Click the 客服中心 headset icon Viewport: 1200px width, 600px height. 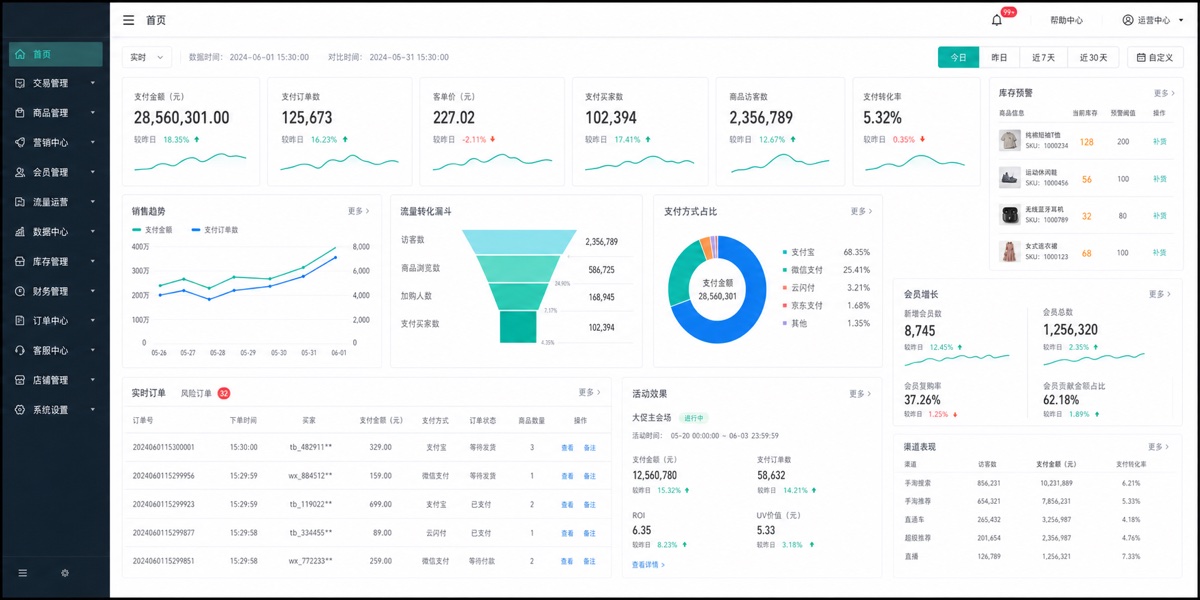pyautogui.click(x=21, y=351)
